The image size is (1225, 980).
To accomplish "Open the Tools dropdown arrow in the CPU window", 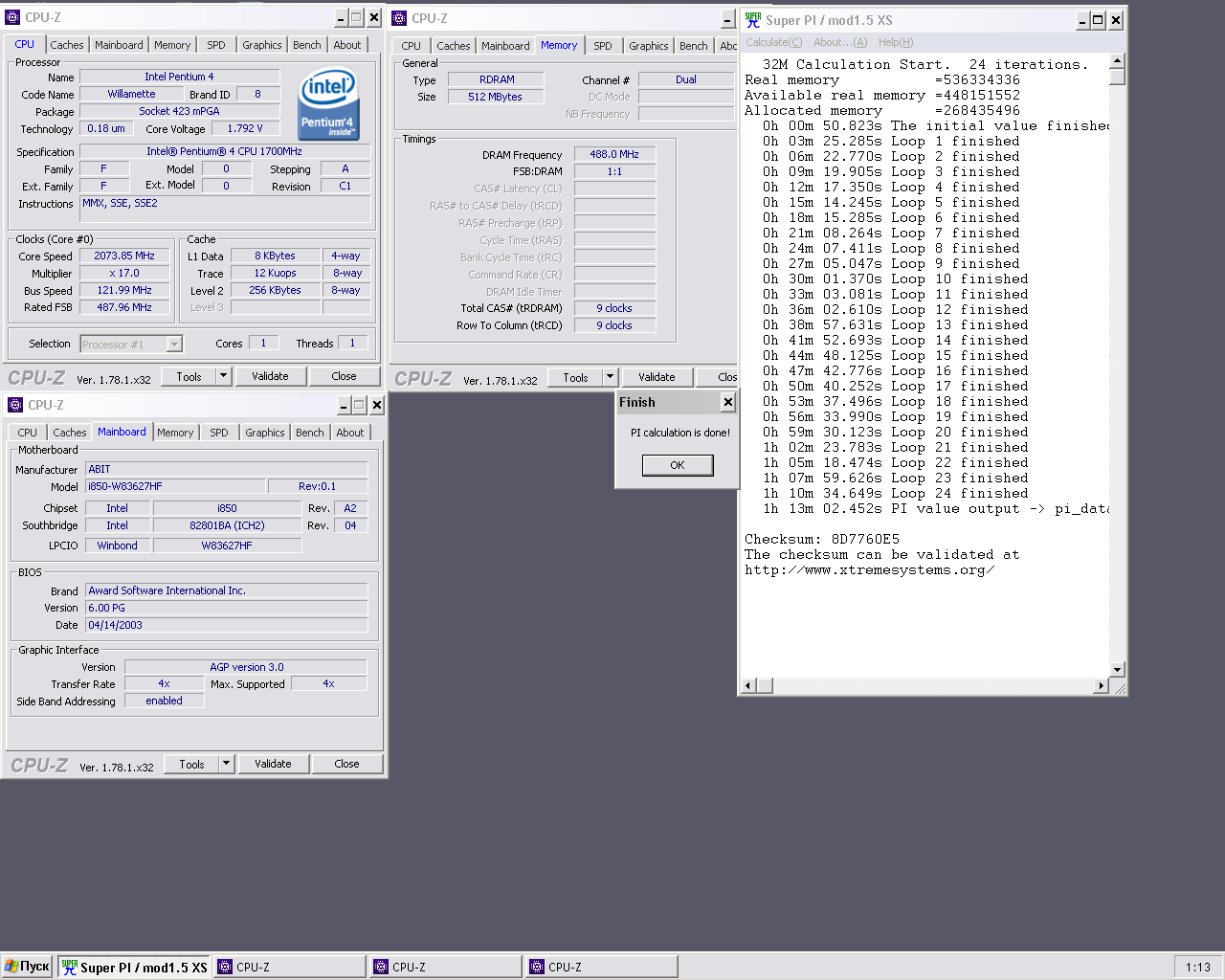I will (223, 376).
